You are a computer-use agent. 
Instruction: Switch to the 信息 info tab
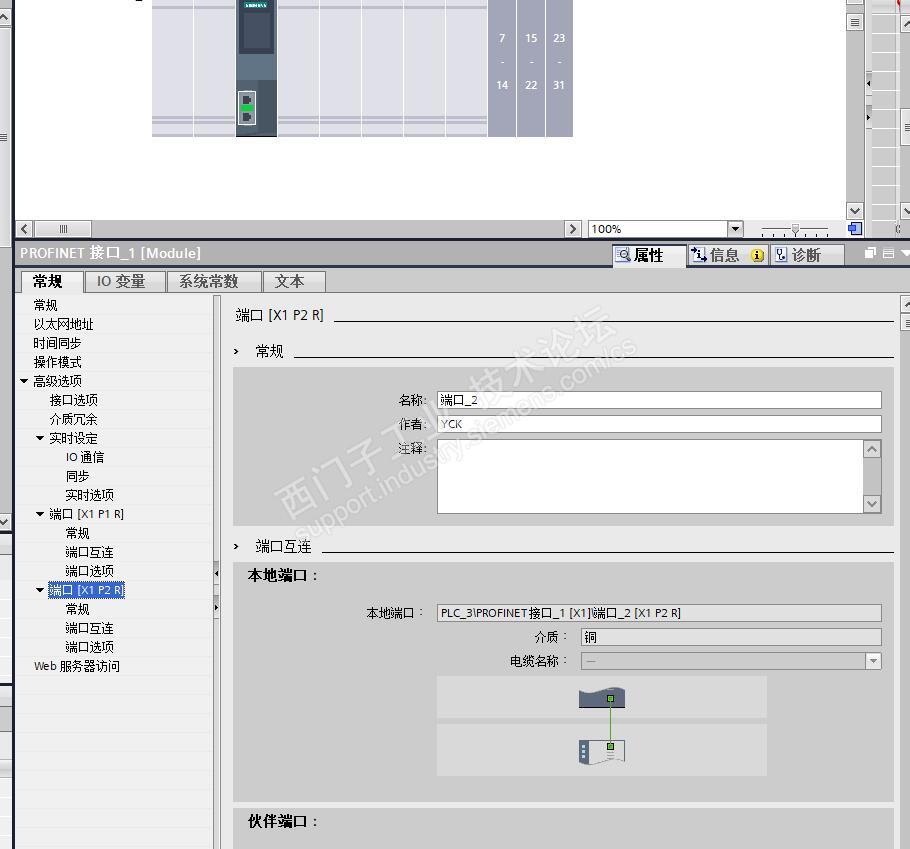tap(727, 255)
